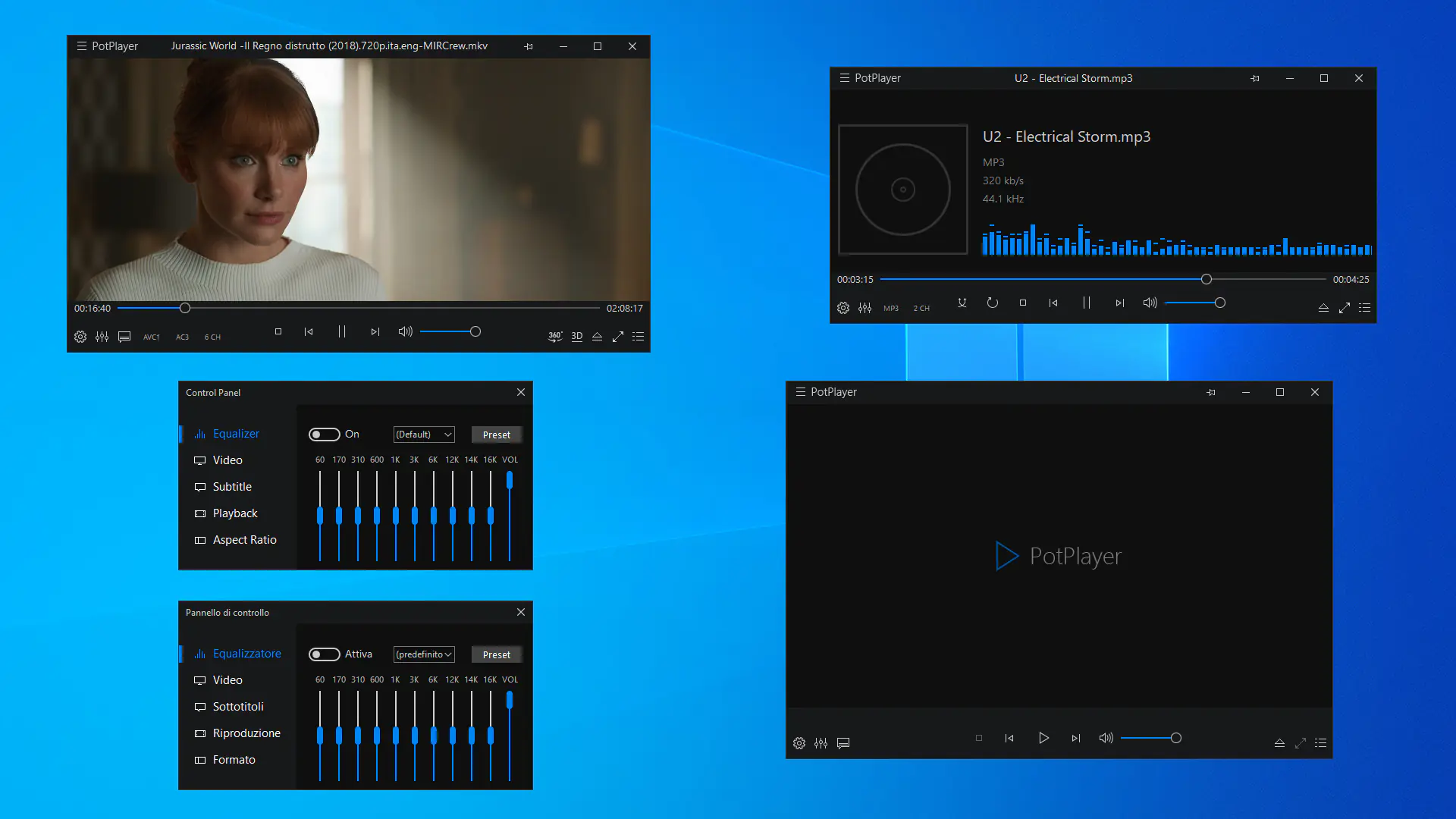
Task: Mute the U2 Electrical Storm player
Action: coord(1150,303)
